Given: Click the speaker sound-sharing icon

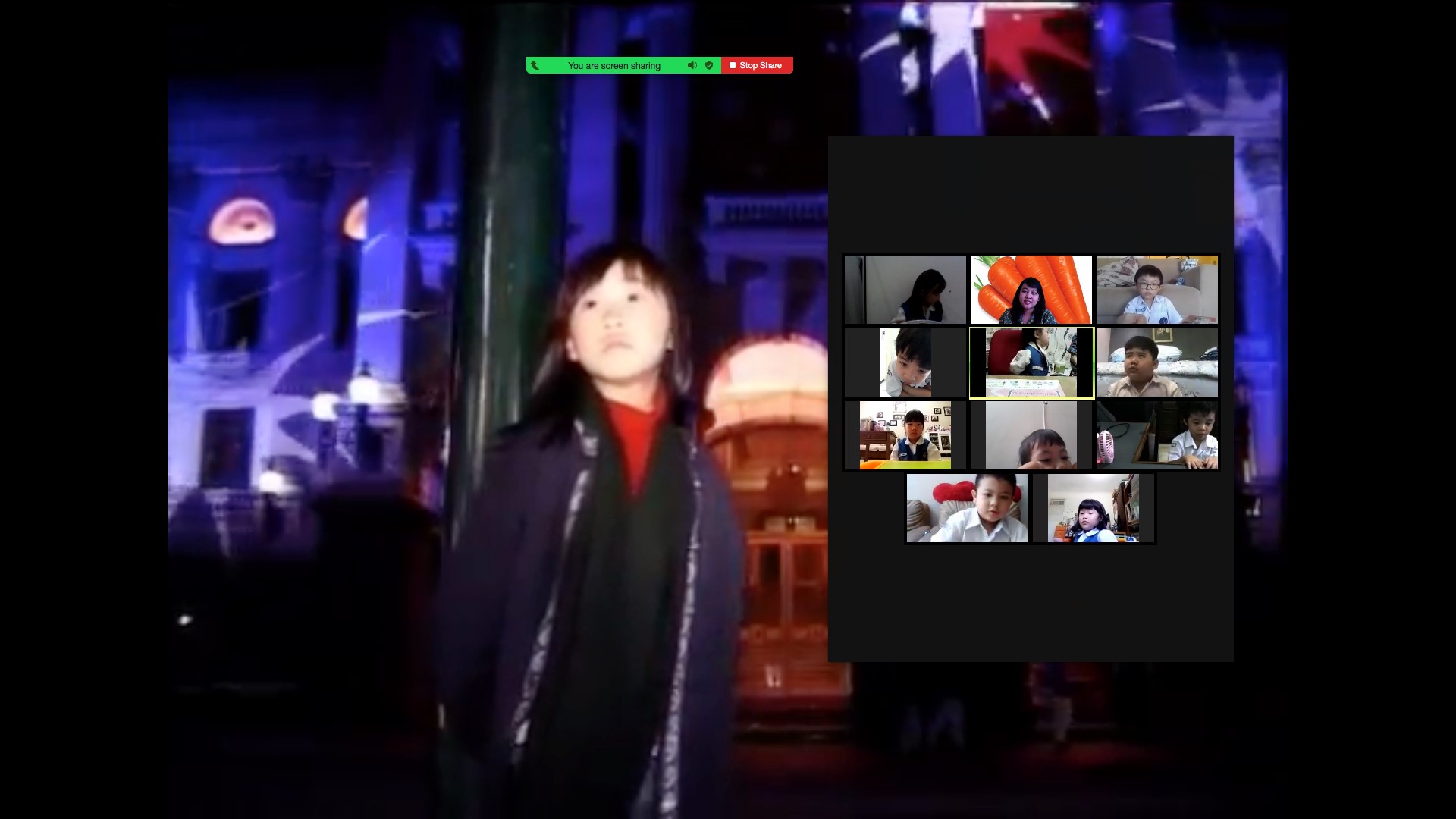Looking at the screenshot, I should (692, 65).
